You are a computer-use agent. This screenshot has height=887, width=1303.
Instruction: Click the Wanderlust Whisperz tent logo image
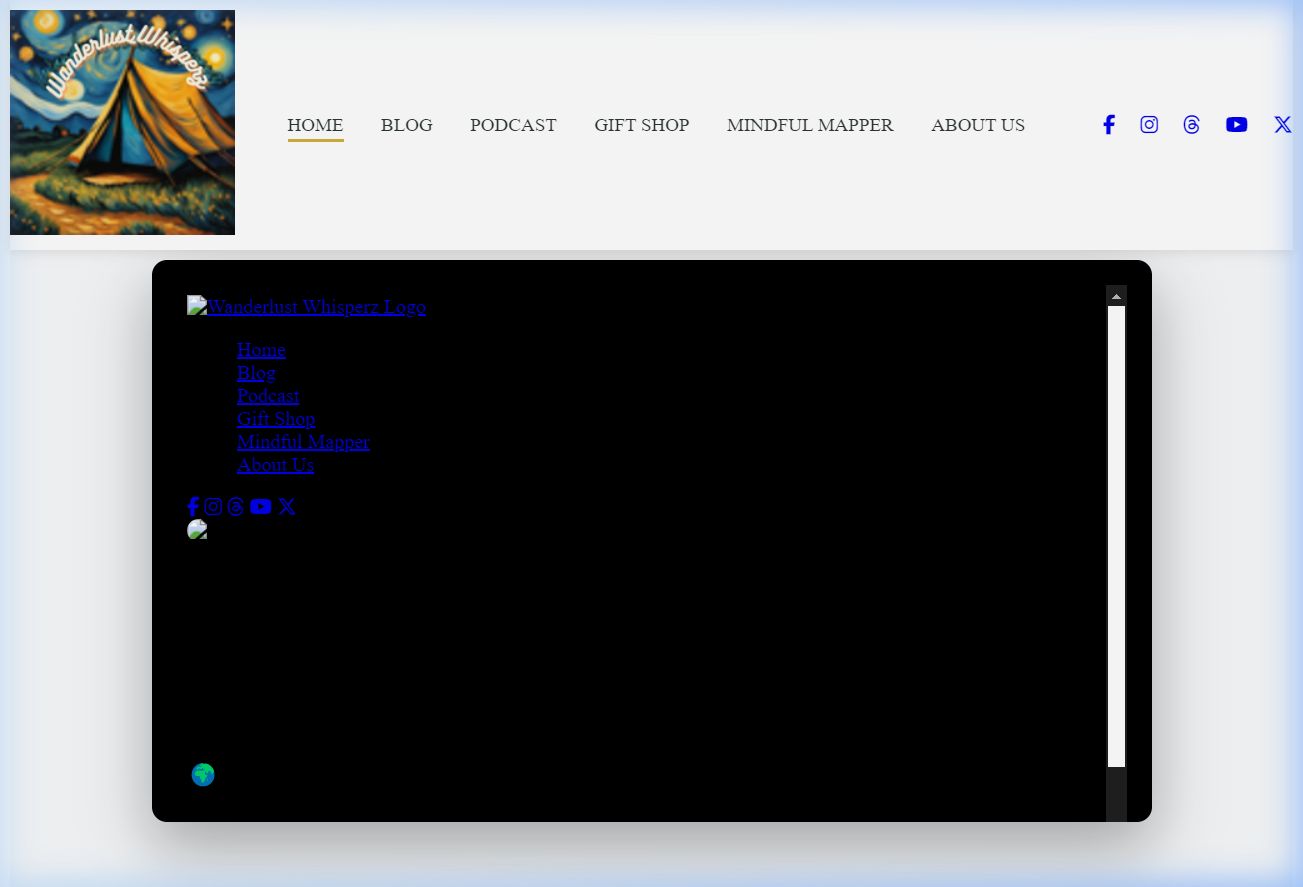pos(122,122)
